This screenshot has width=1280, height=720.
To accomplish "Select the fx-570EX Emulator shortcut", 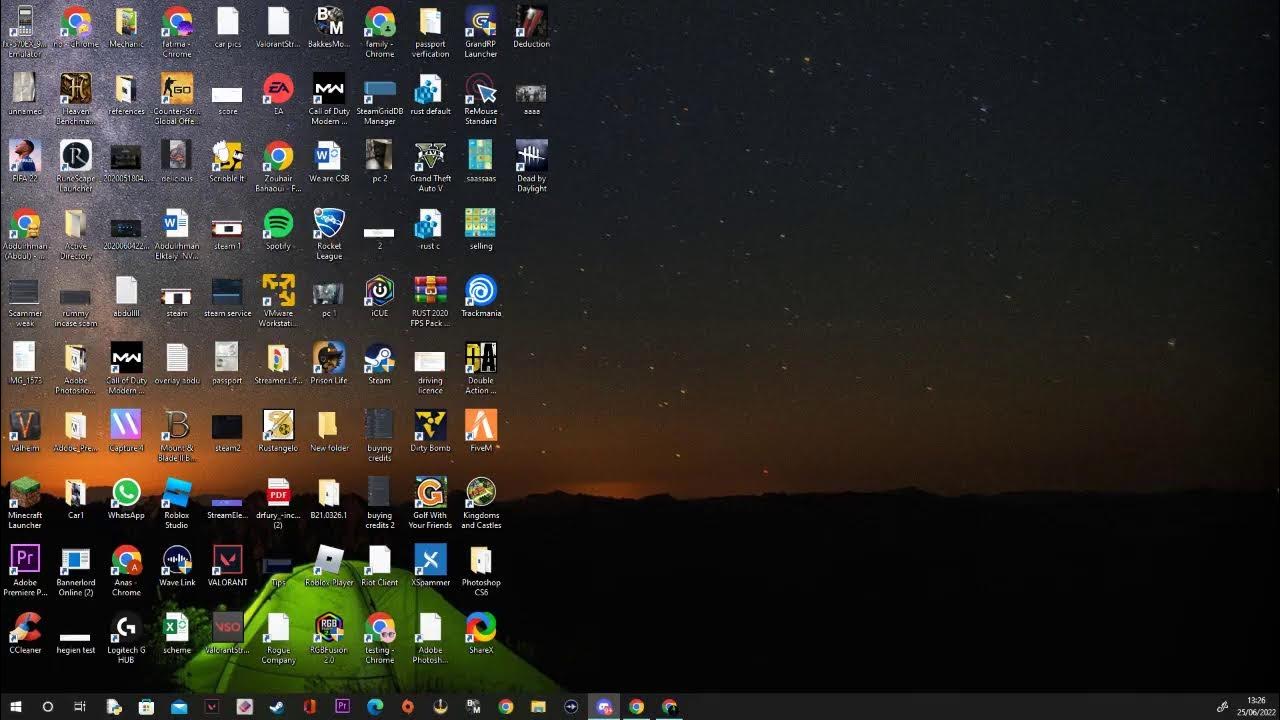I will click(25, 31).
